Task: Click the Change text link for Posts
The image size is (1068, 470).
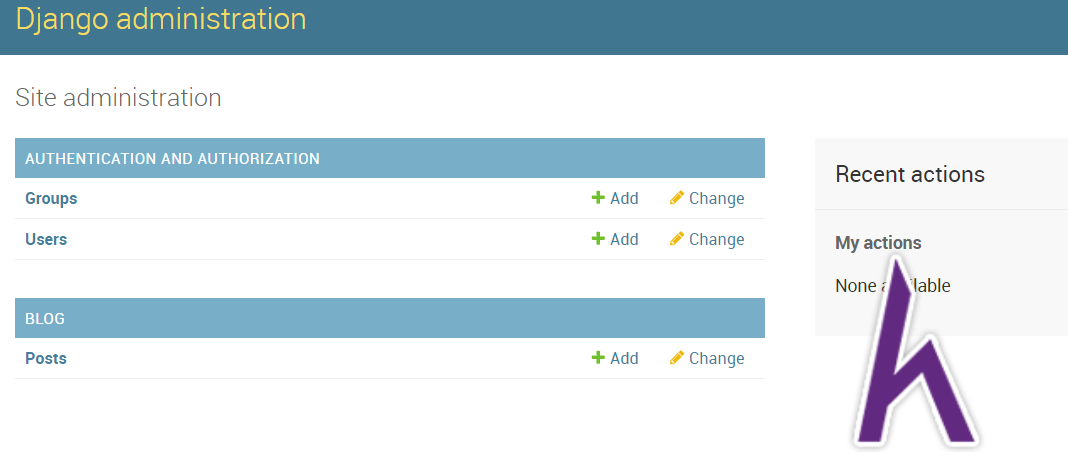Action: (717, 359)
